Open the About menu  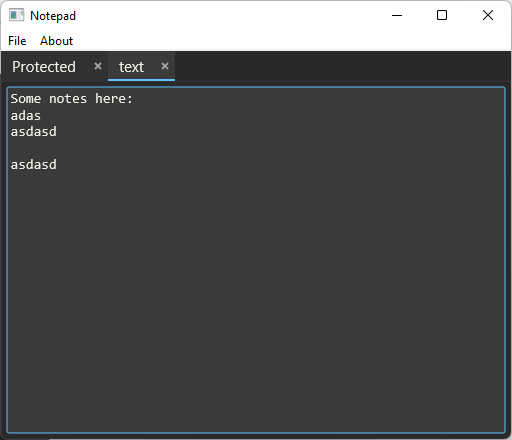(56, 41)
